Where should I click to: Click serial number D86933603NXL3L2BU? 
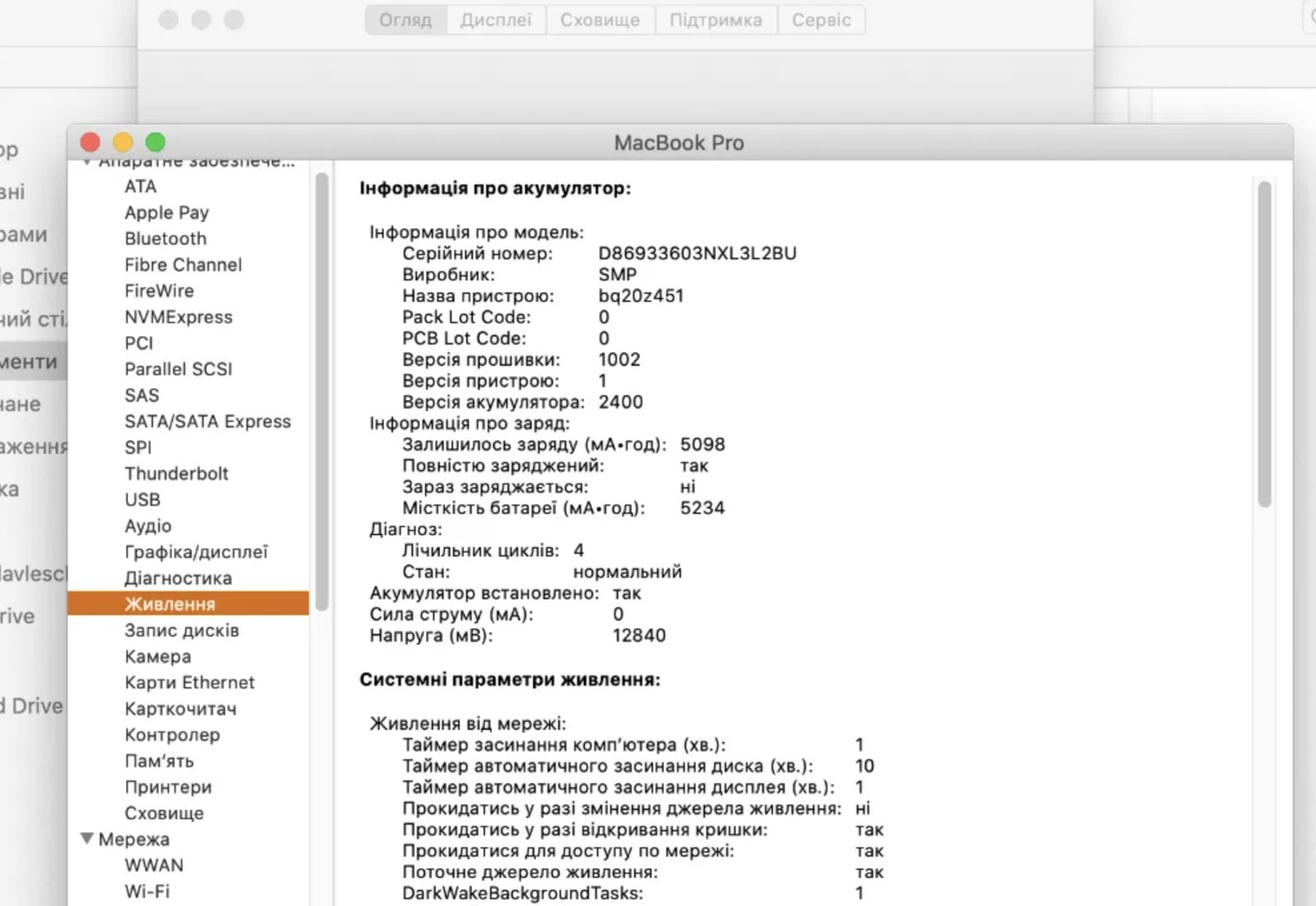[x=697, y=253]
